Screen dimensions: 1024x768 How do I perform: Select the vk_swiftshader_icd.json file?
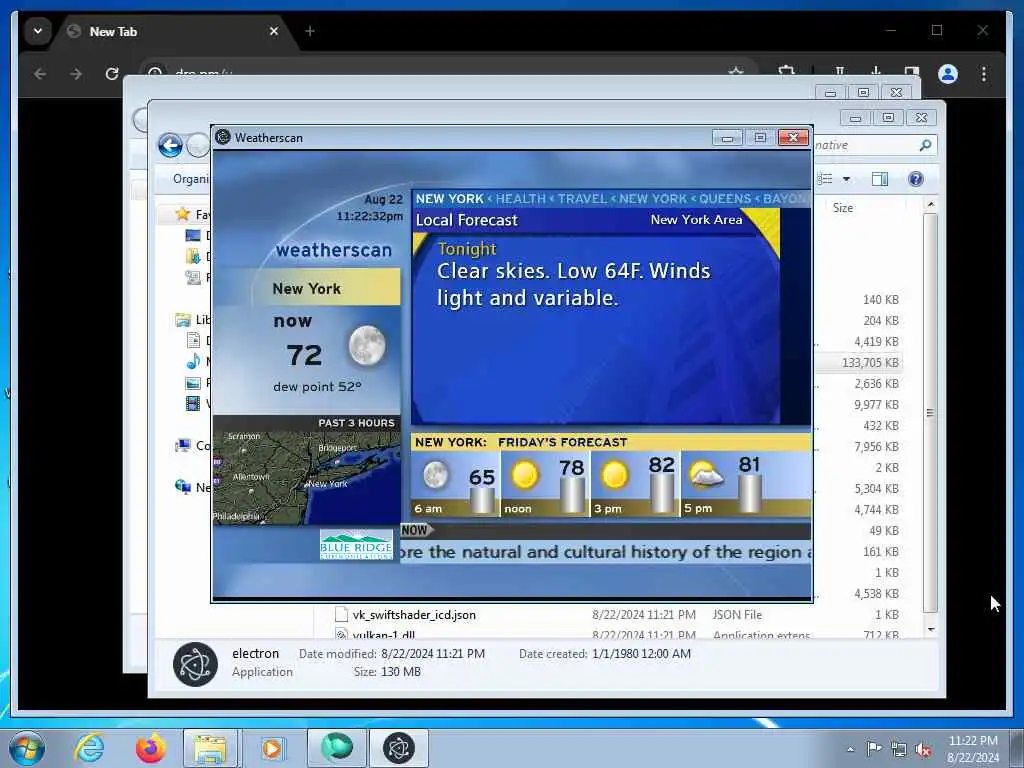click(413, 615)
